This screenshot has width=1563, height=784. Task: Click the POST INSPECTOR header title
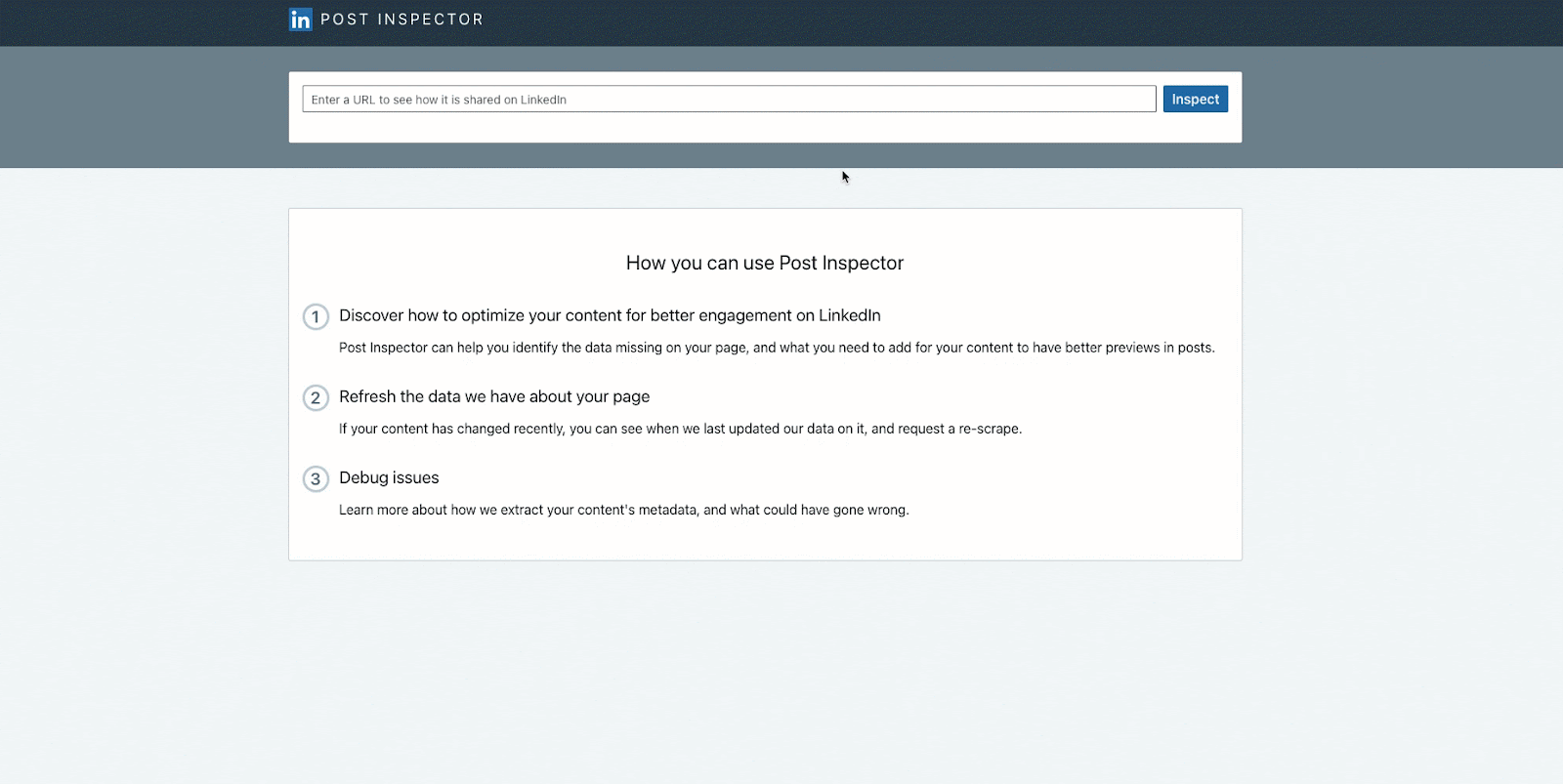tap(401, 20)
